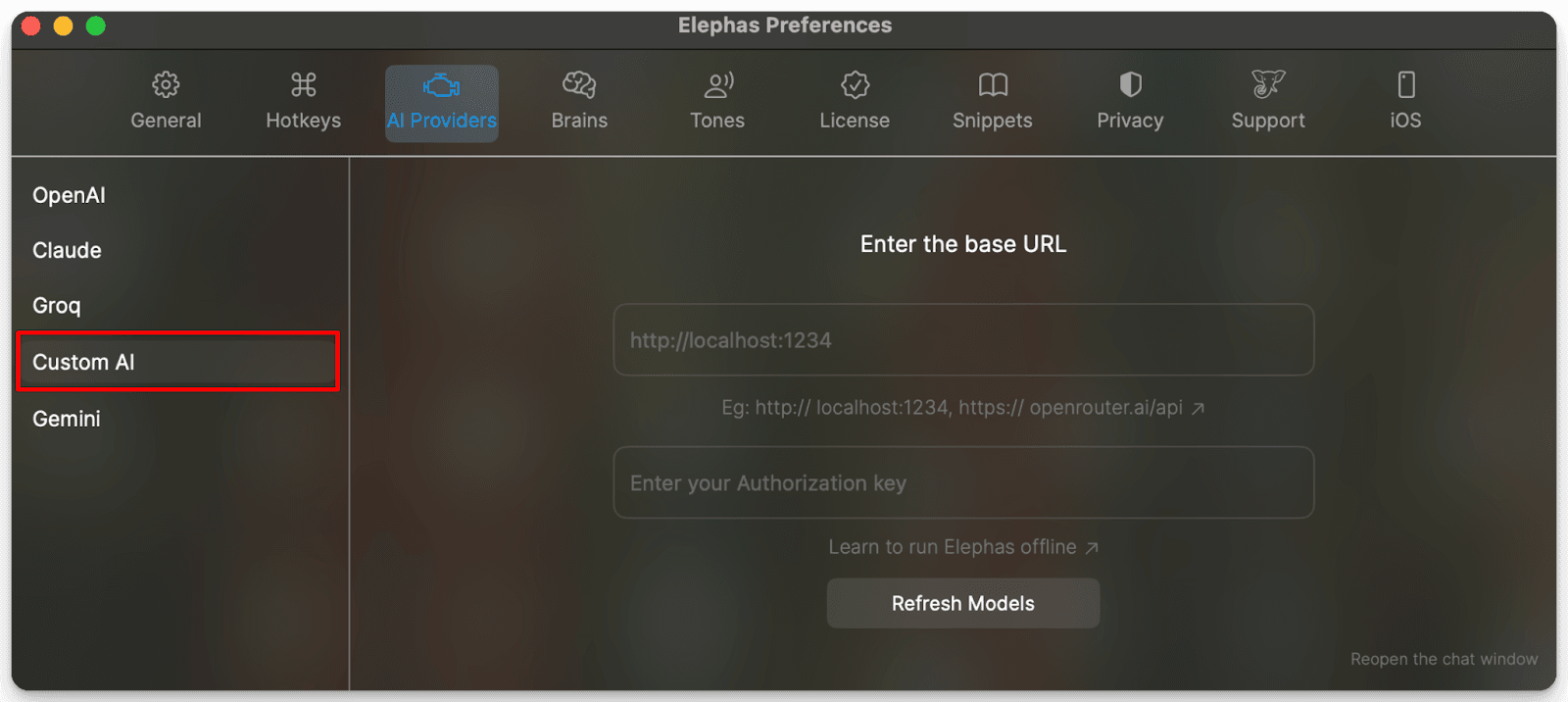
Task: Click the Authorization key input field
Action: pos(962,482)
